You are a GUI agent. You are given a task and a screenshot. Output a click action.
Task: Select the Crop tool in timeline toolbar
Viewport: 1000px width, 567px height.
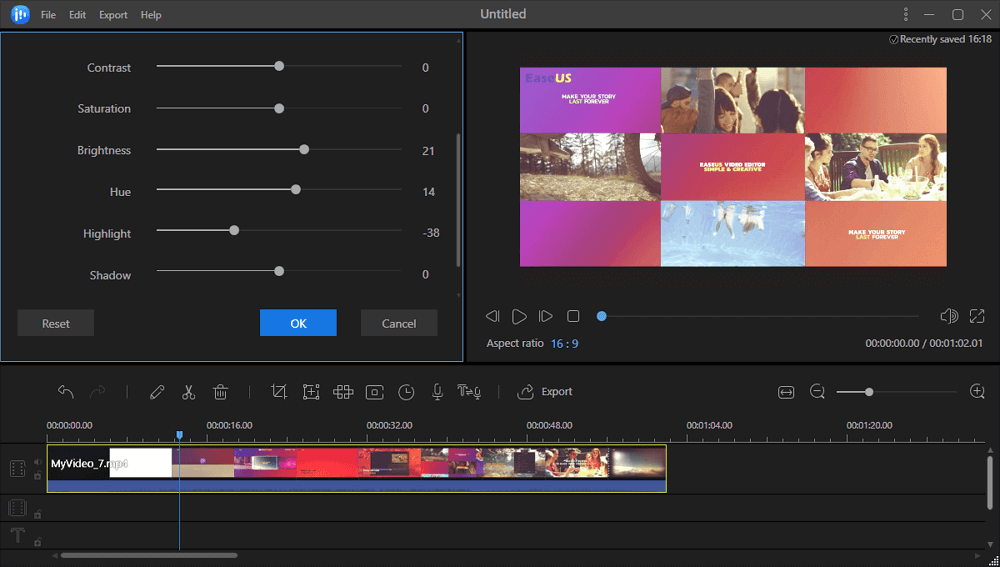(x=279, y=392)
